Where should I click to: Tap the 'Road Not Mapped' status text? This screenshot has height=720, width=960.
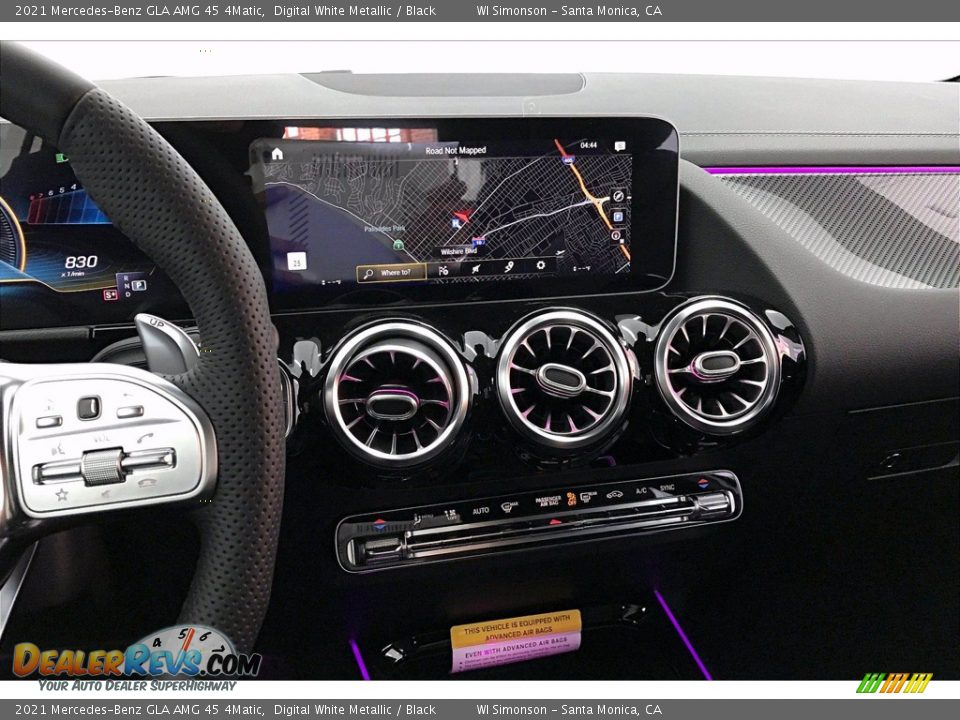(456, 150)
